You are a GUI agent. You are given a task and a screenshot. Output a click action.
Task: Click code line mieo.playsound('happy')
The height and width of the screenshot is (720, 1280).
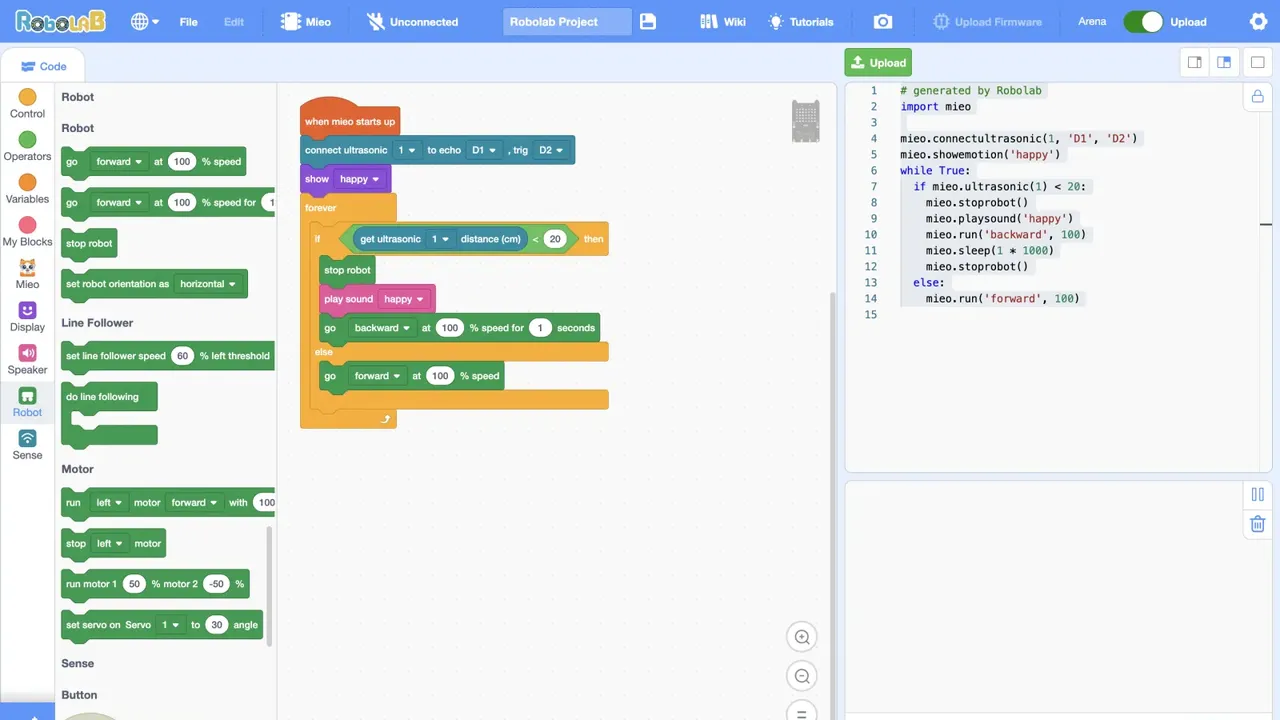pyautogui.click(x=999, y=218)
